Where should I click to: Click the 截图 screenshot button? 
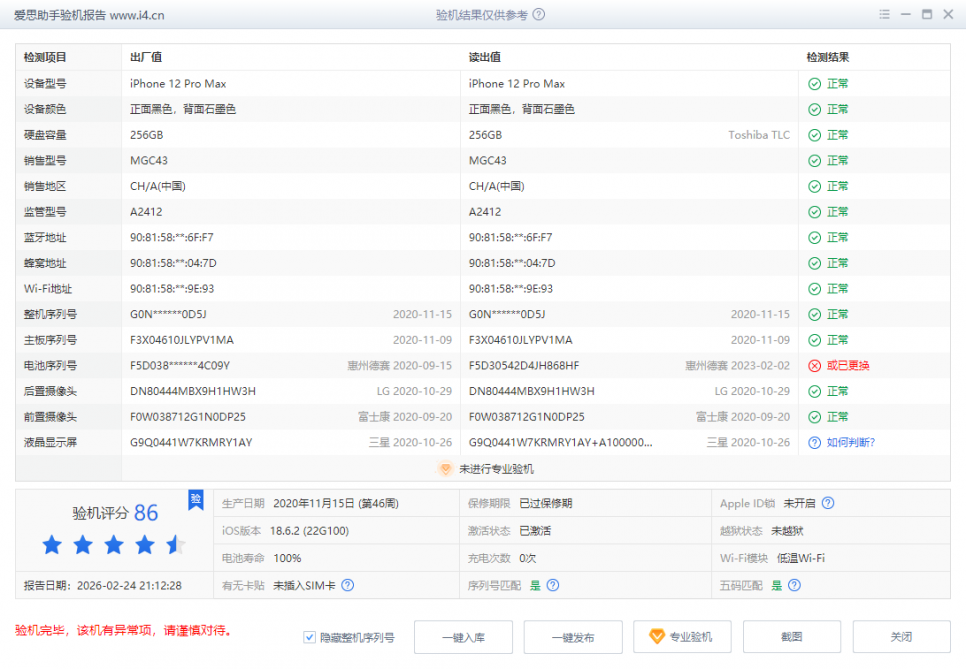[792, 637]
